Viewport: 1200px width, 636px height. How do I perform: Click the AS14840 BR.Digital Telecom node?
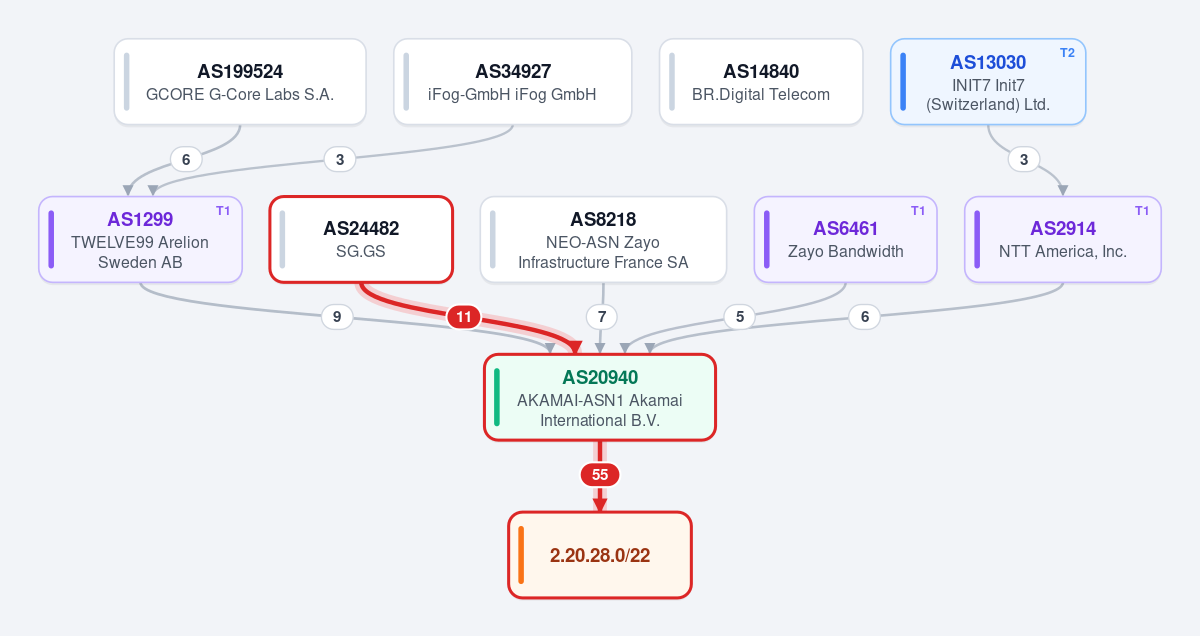click(761, 82)
